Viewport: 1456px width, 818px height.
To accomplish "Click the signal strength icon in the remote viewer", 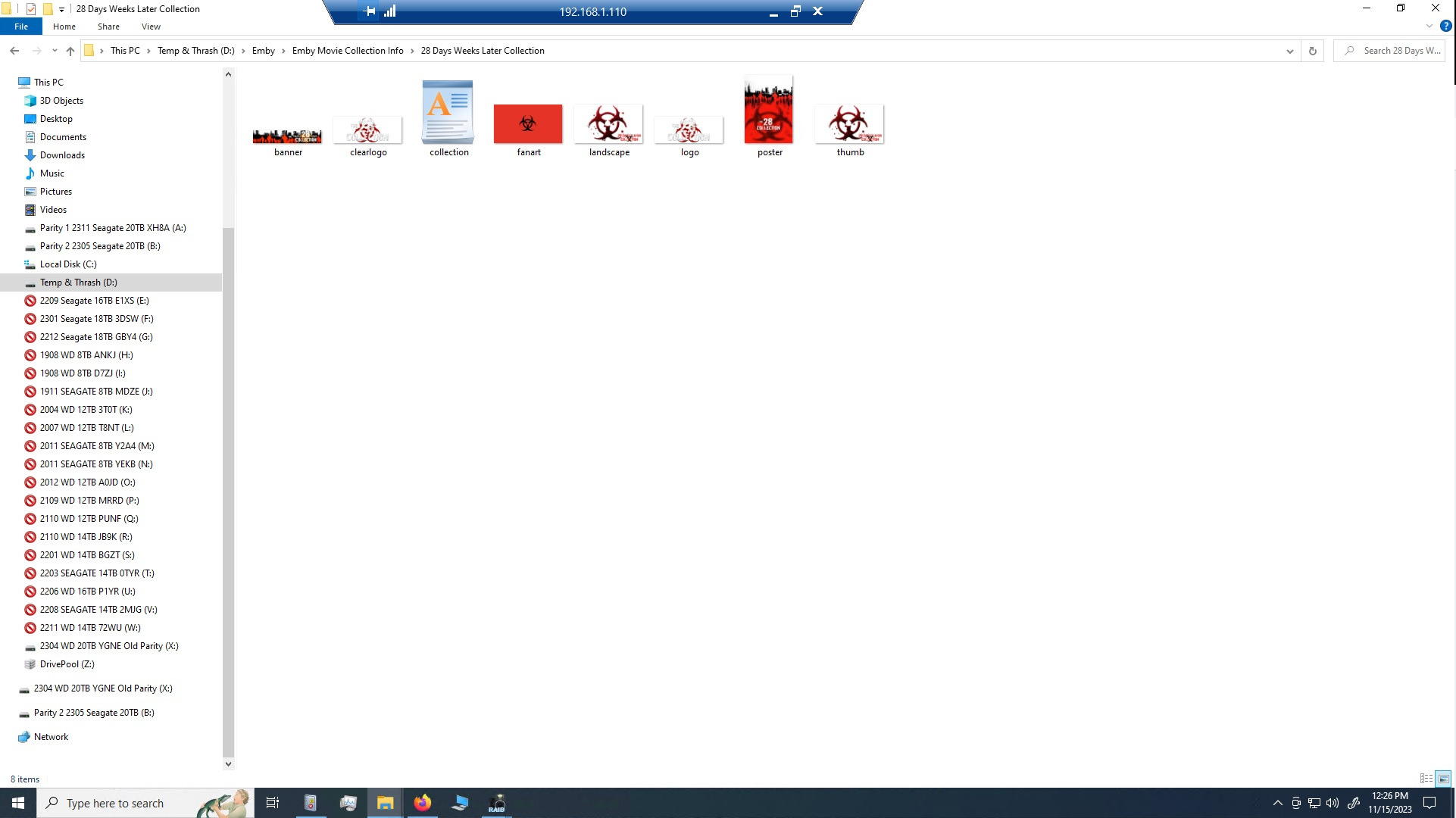I will coord(391,11).
